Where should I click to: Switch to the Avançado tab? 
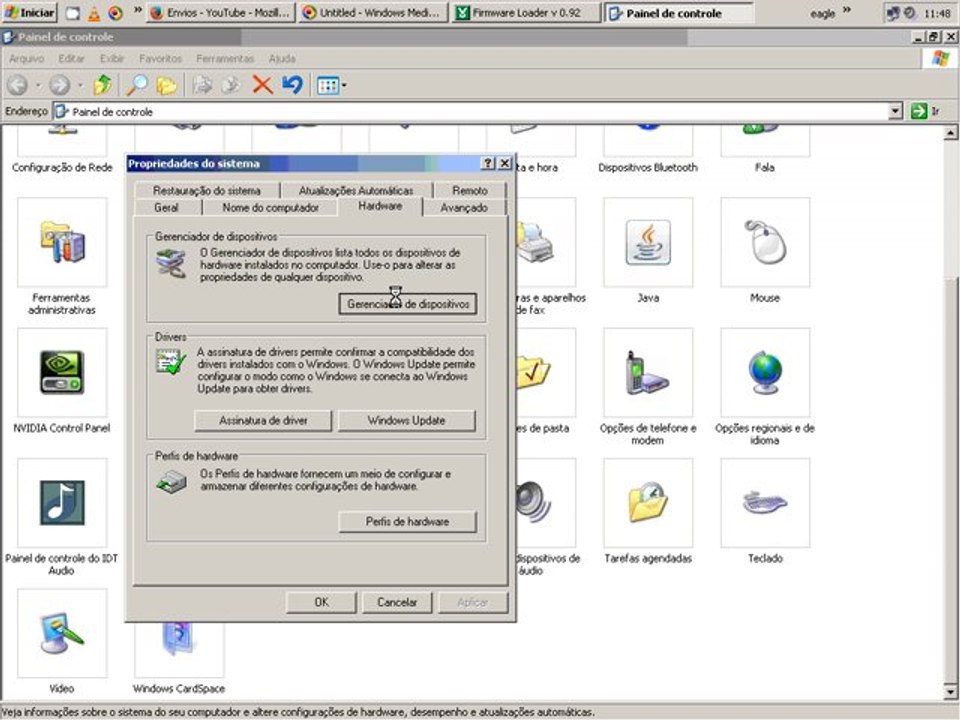point(464,208)
